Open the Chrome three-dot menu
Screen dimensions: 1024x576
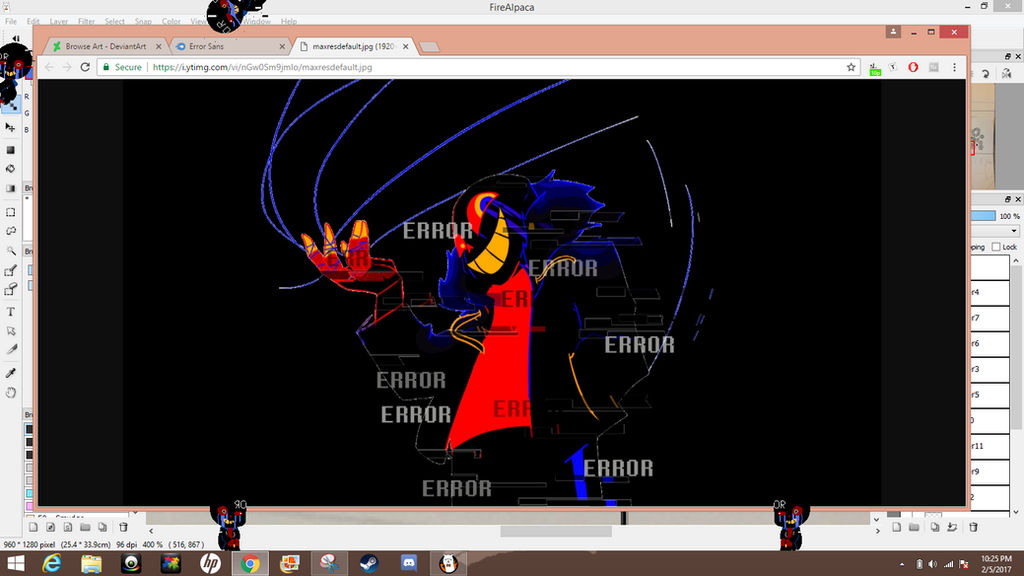[954, 67]
